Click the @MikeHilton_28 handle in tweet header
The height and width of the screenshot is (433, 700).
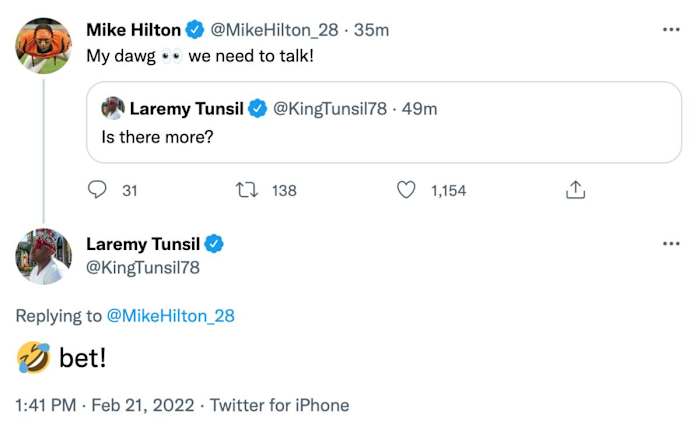tap(274, 30)
